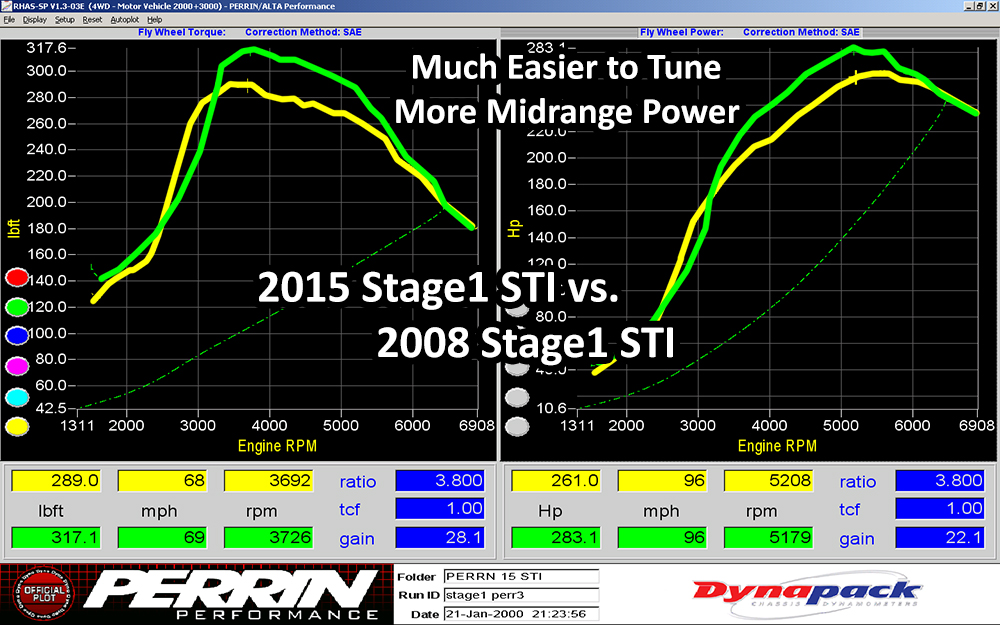The image size is (1000, 625).
Task: Open the Reset menu
Action: (92, 20)
